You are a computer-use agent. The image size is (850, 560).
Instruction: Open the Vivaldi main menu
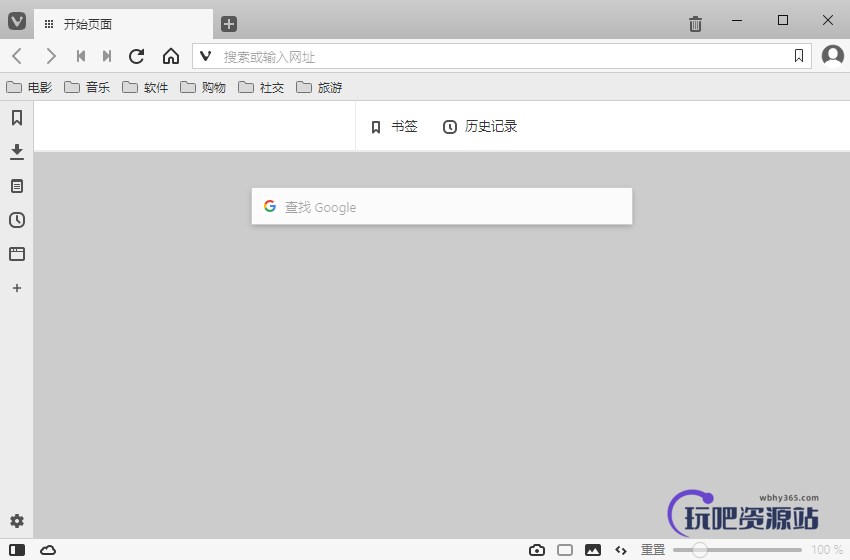point(17,21)
